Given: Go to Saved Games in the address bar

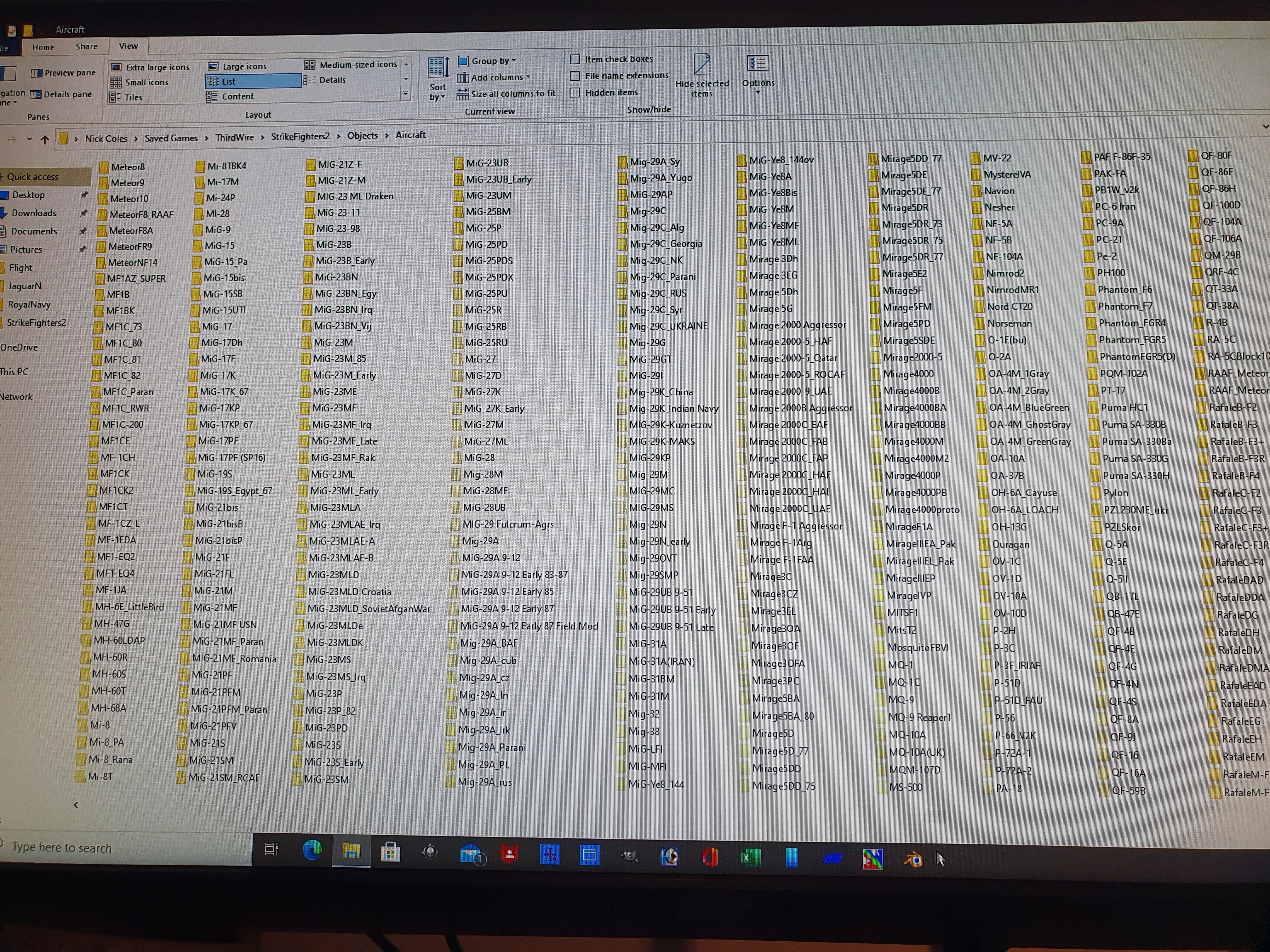Looking at the screenshot, I should coord(171,138).
